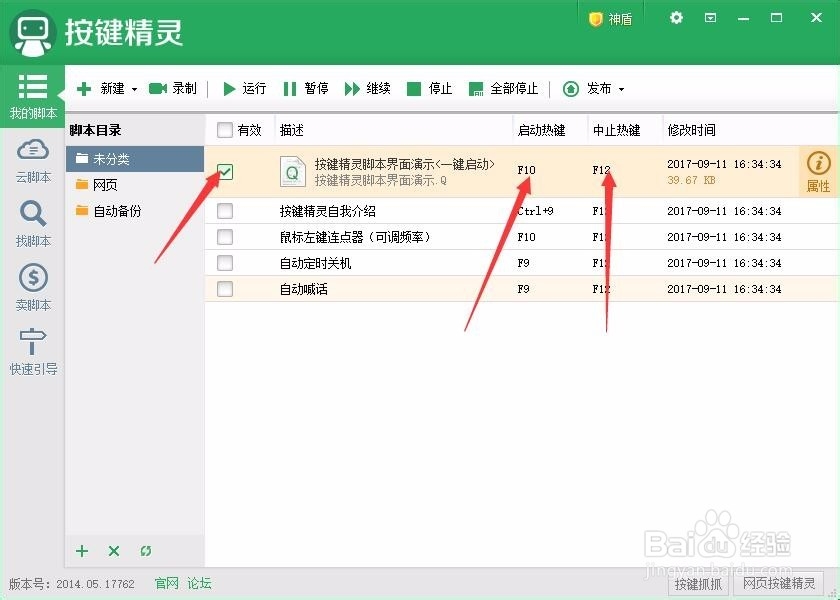840x600 pixels.
Task: Open the My Scripts (我的脚本) sidebar tab
Action: click(33, 96)
